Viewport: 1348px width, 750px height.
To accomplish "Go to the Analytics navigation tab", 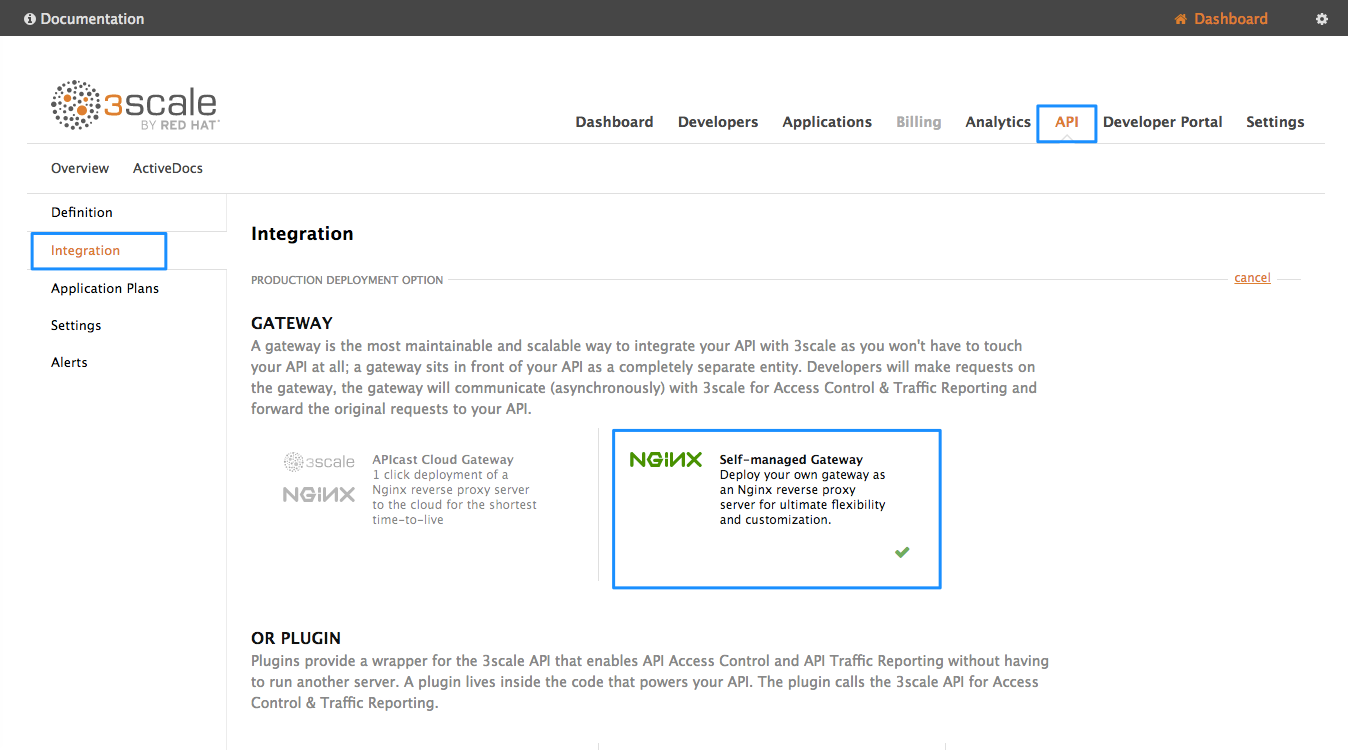I will (997, 122).
